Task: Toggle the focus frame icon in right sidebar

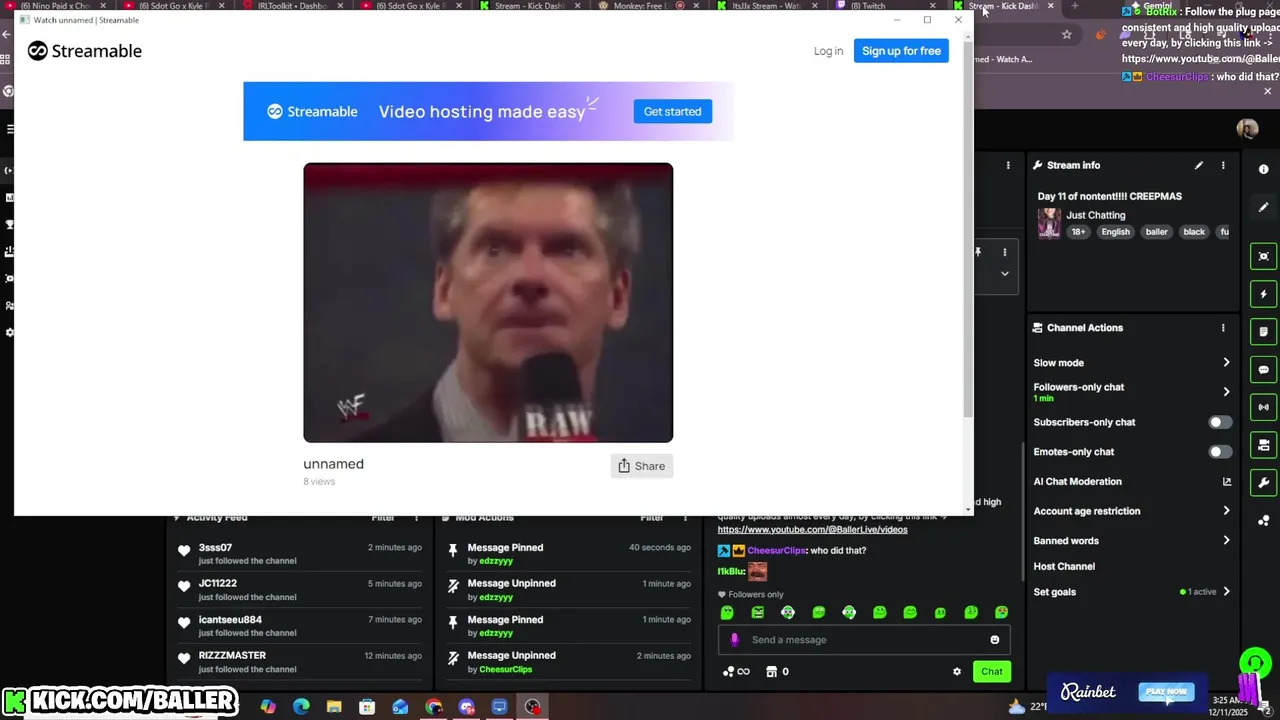Action: (x=1264, y=257)
